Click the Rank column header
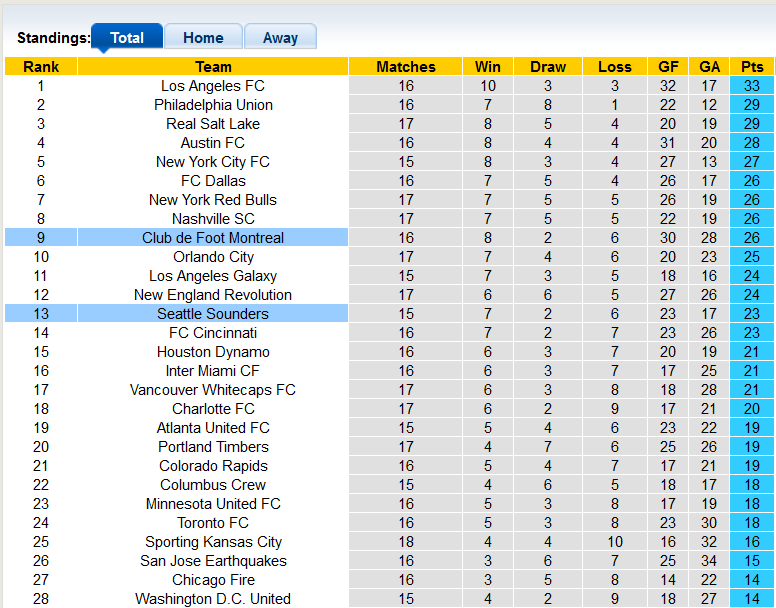The width and height of the screenshot is (776, 608). 41,67
